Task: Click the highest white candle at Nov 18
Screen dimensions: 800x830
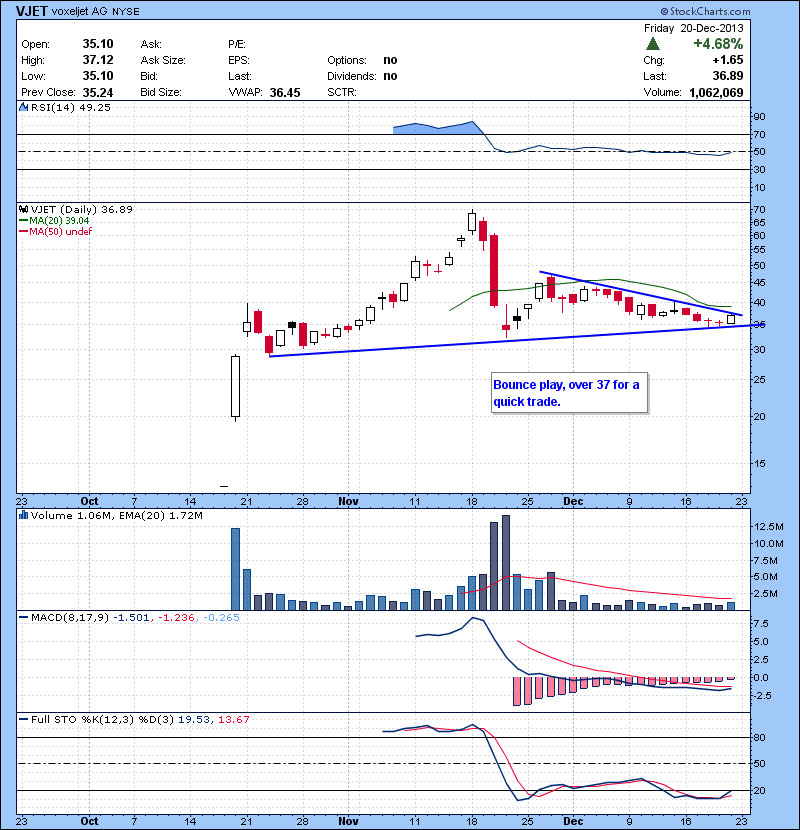Action: [x=472, y=222]
